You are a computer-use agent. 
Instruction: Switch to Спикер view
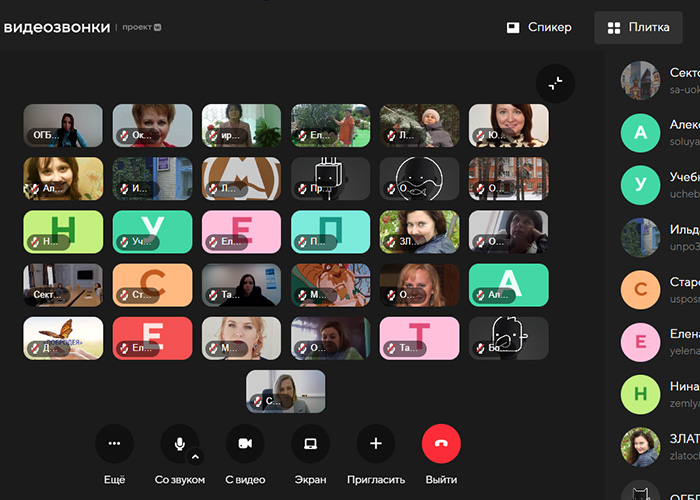(539, 28)
